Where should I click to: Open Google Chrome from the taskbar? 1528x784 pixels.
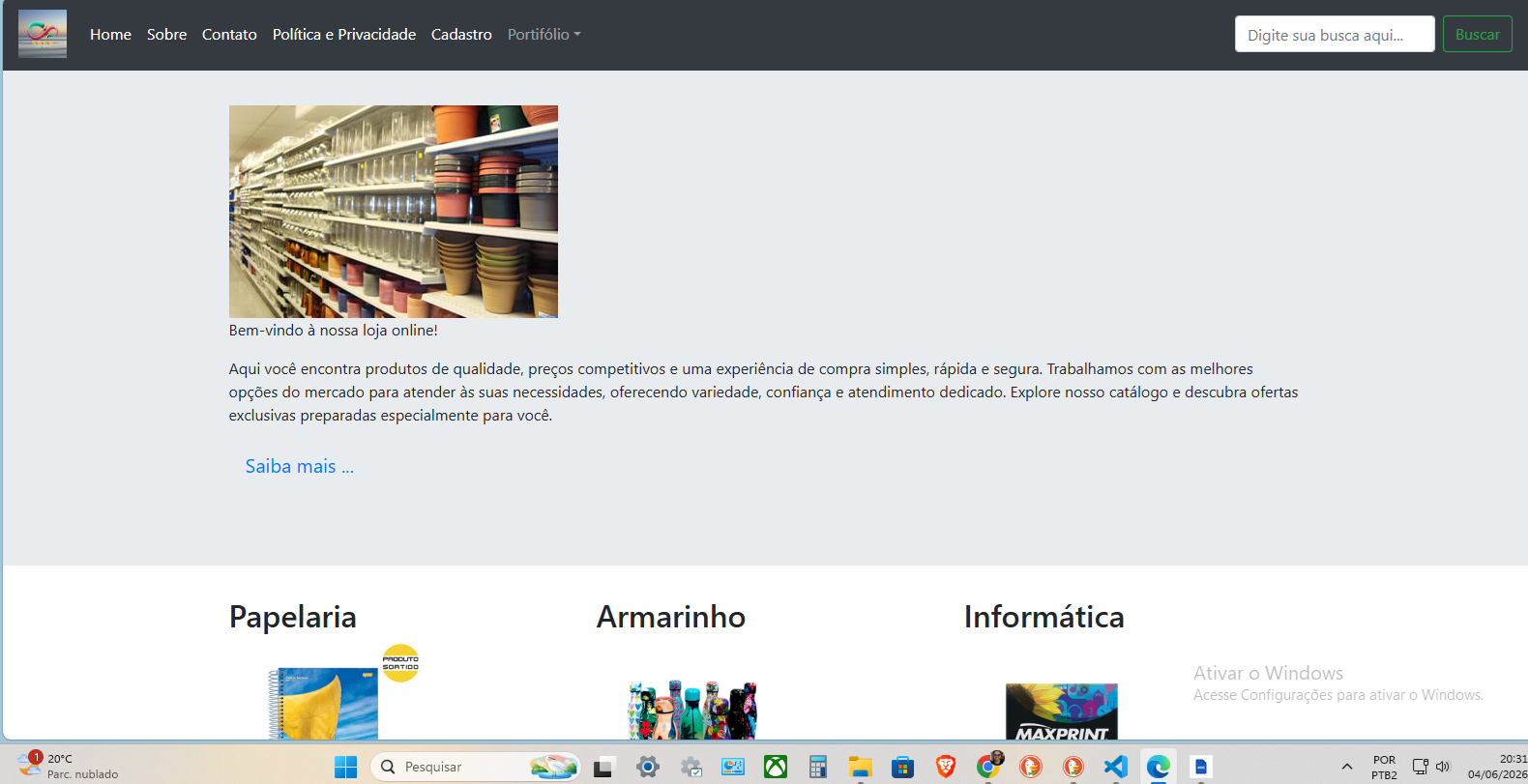988,767
